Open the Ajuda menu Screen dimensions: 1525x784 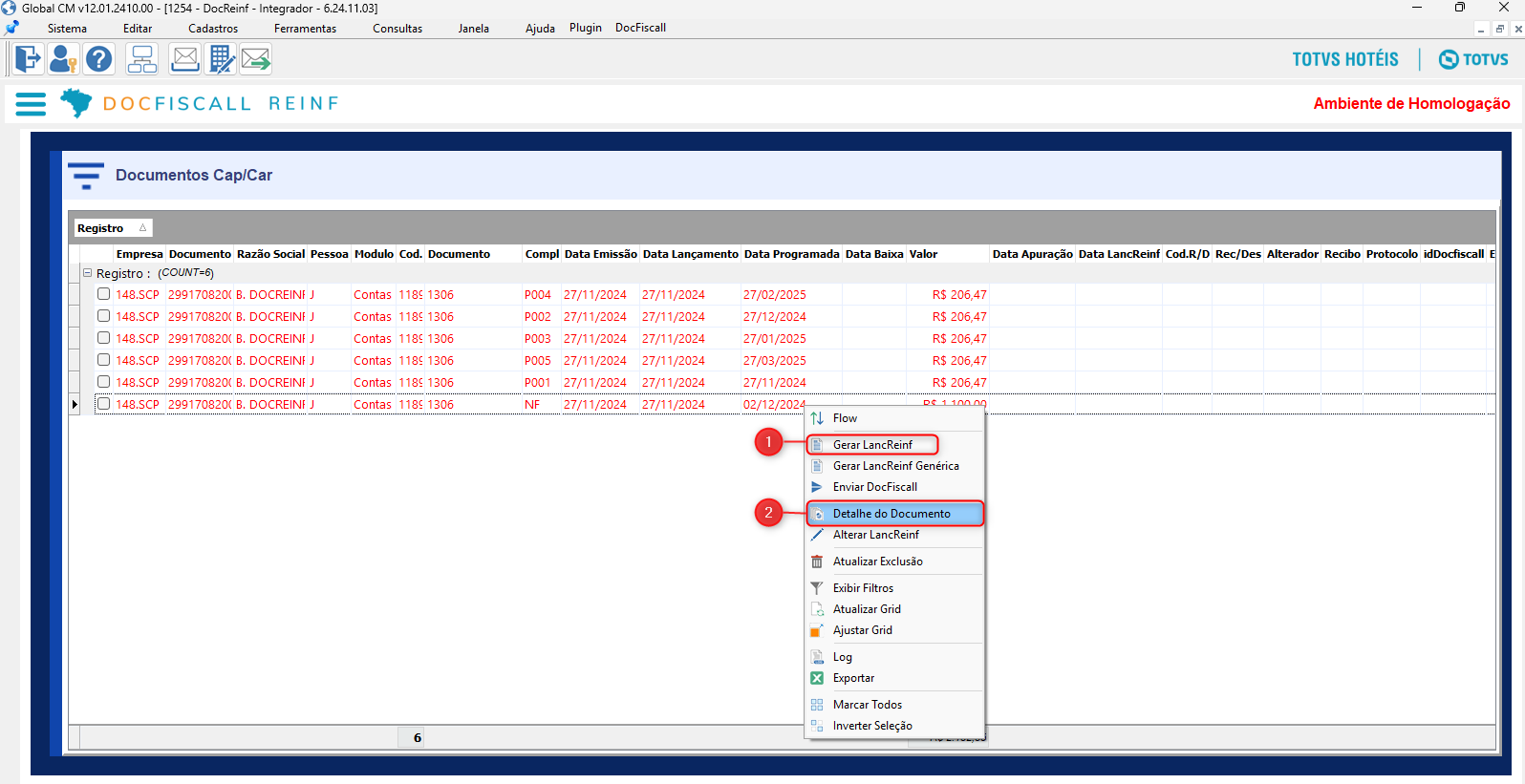coord(540,29)
